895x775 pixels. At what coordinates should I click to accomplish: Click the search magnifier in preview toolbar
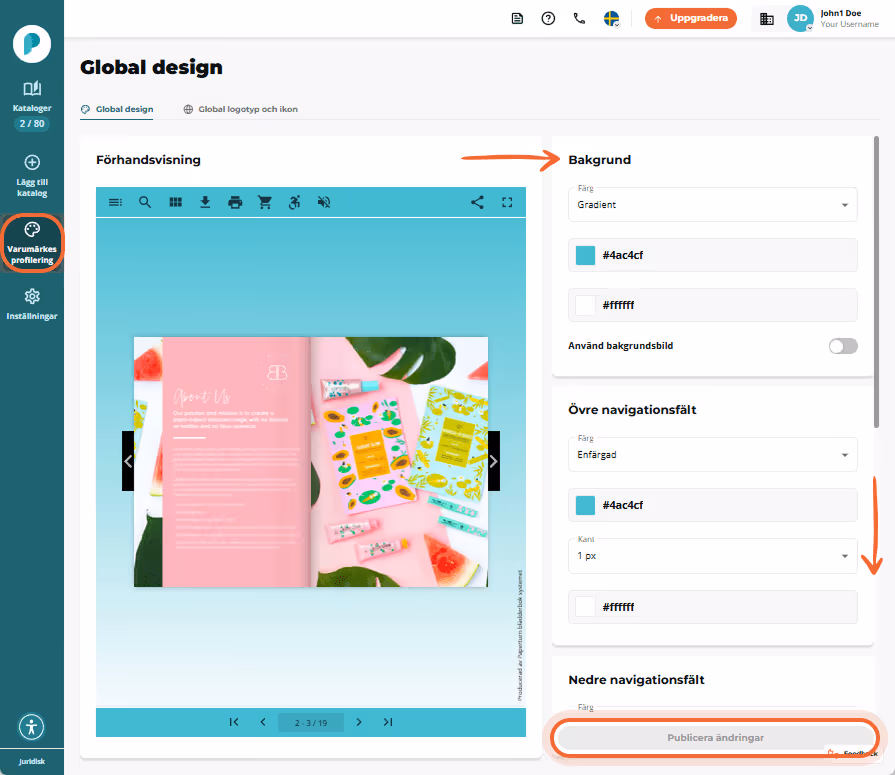145,202
